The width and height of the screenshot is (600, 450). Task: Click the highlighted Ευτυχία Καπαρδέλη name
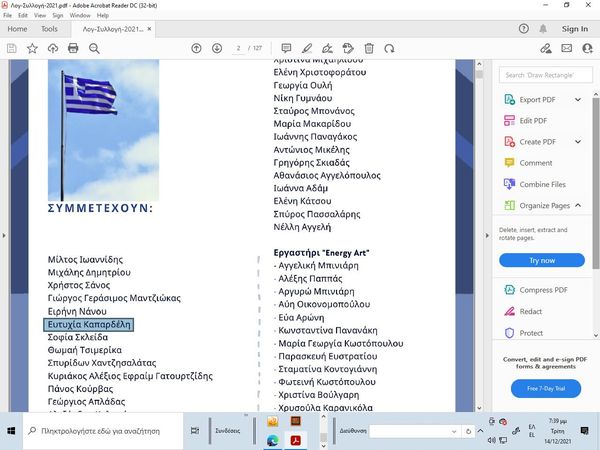click(x=89, y=324)
